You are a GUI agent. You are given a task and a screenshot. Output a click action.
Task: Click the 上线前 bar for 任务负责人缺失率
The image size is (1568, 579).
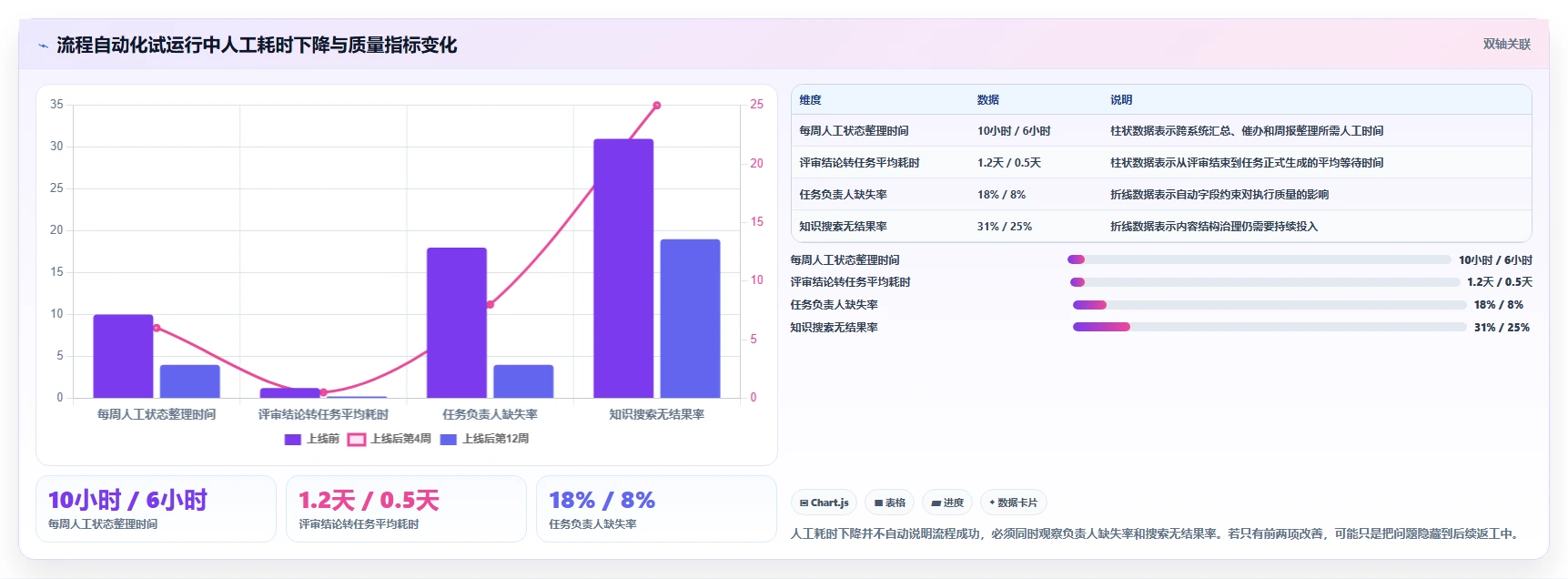[x=457, y=322]
